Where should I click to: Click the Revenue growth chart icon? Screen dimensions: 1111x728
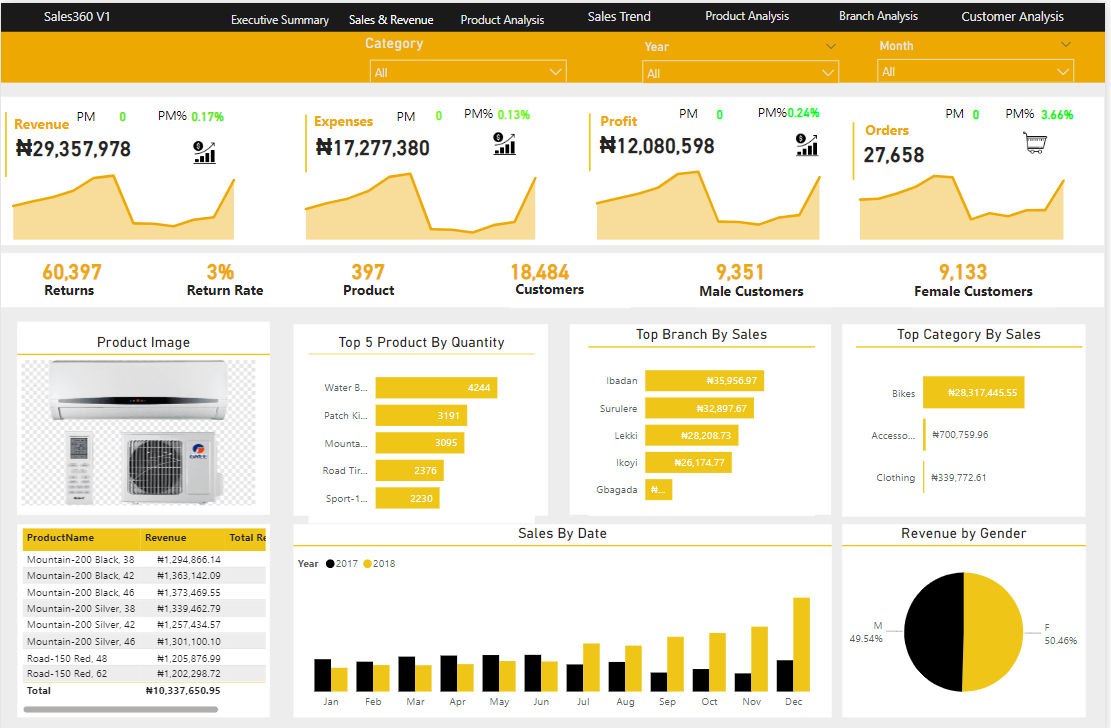click(205, 152)
